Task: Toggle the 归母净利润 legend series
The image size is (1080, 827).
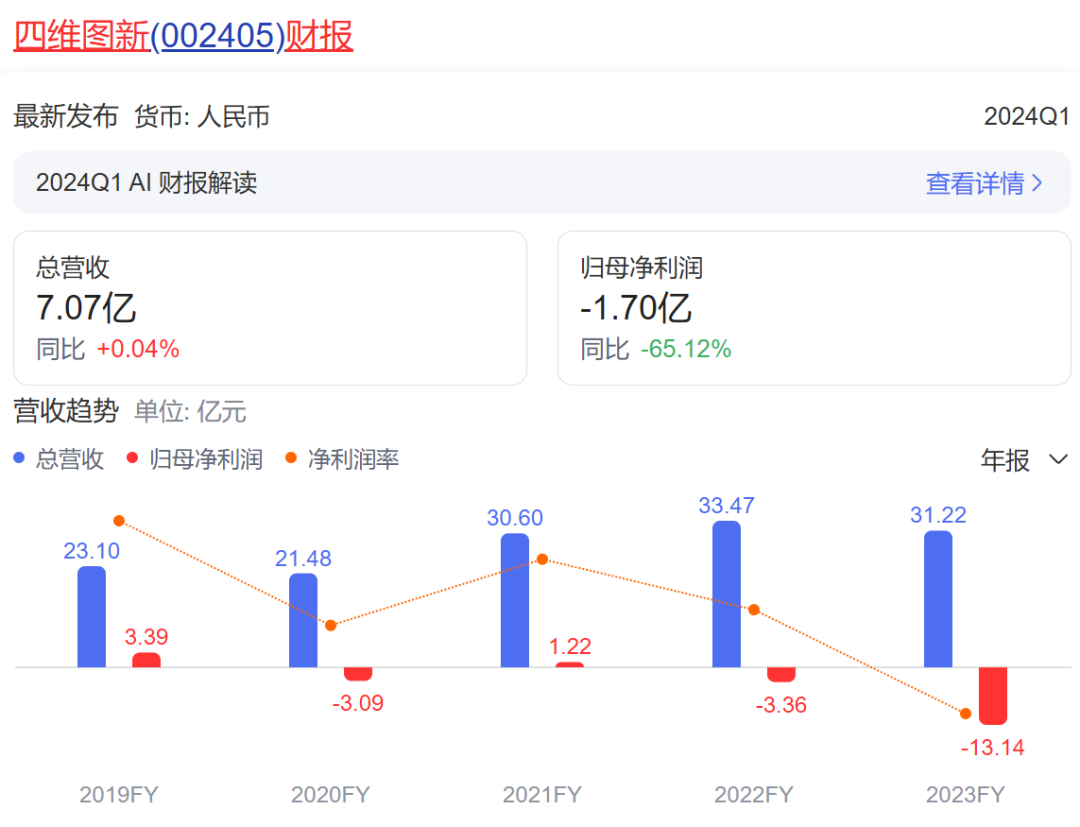Action: (x=195, y=459)
